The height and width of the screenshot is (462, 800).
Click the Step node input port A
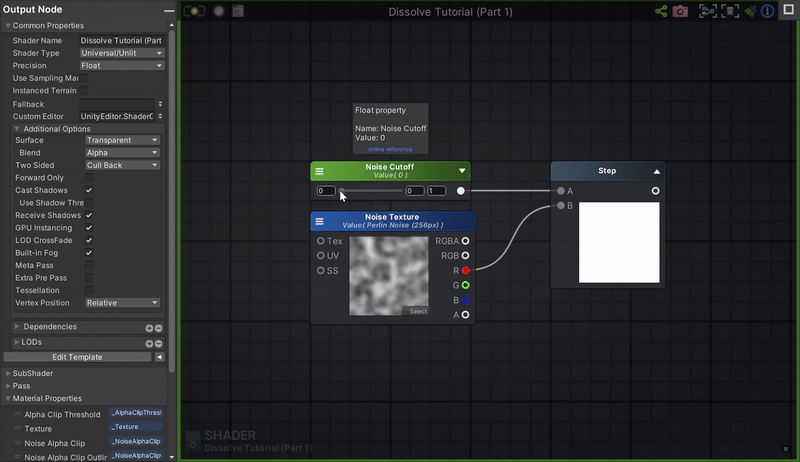[561, 191]
